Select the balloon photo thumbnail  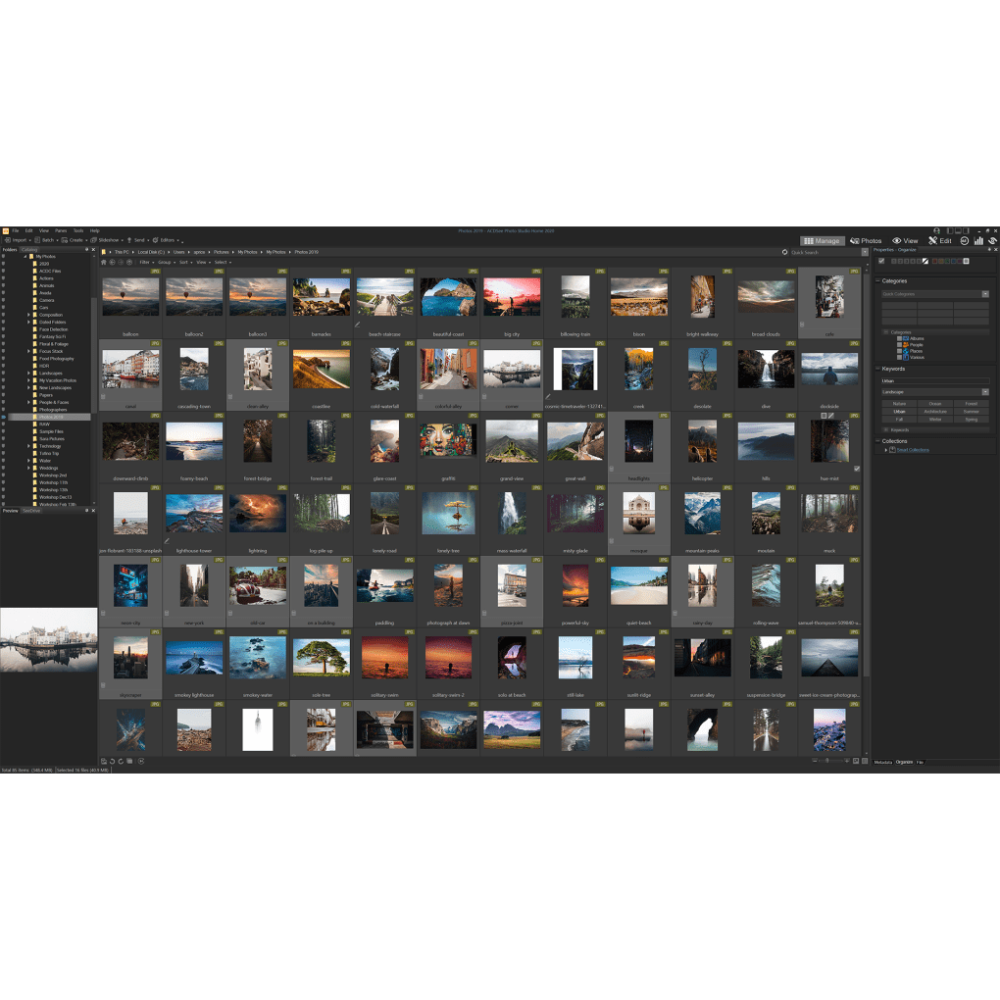coord(131,296)
